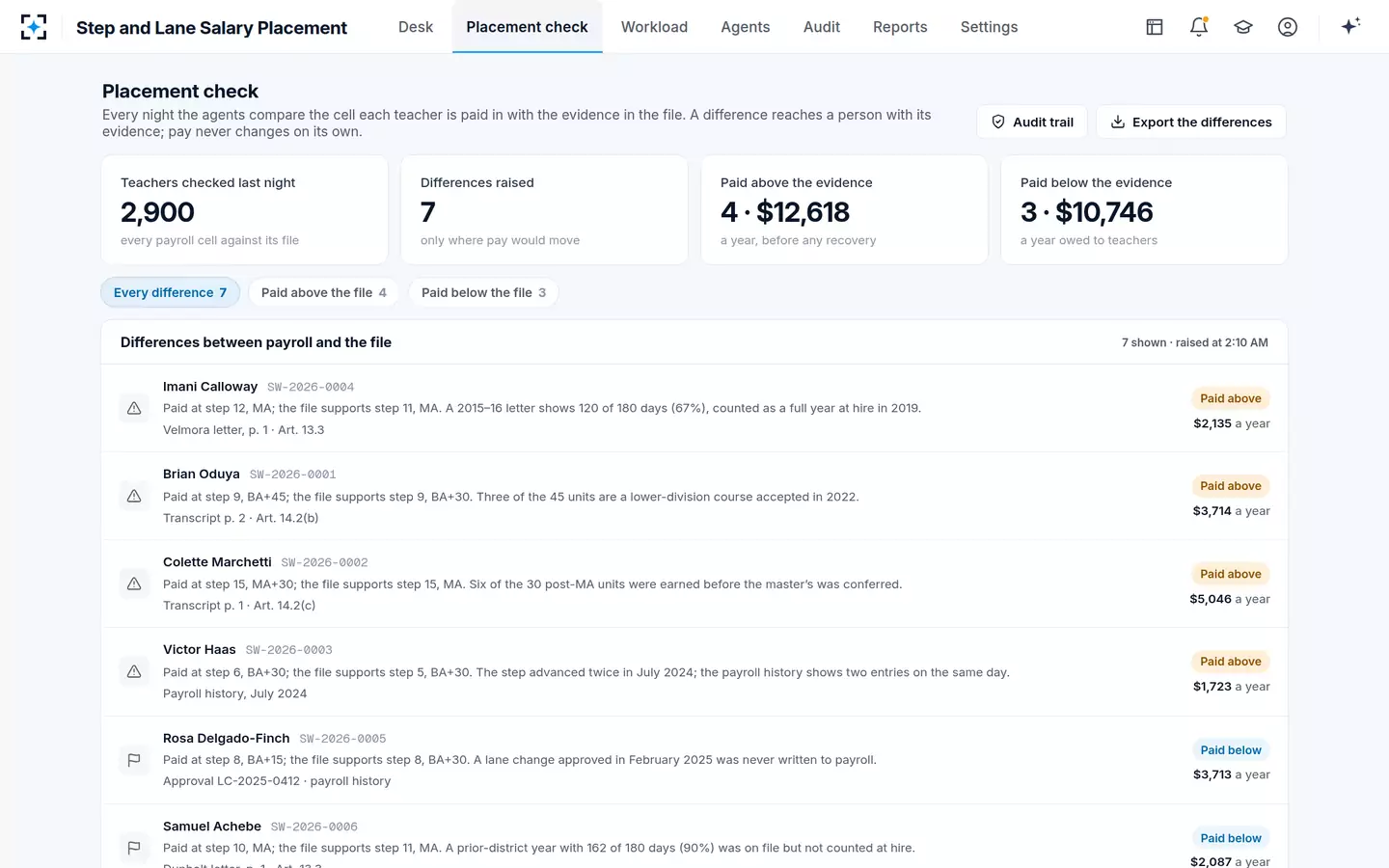Open Samuel Achebe's difference
The image size is (1389, 868).
click(694, 837)
